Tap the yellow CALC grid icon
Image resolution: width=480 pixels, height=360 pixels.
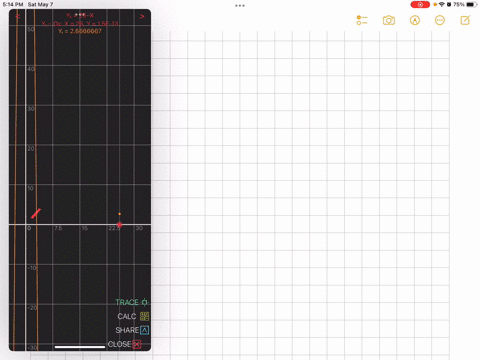click(x=144, y=316)
